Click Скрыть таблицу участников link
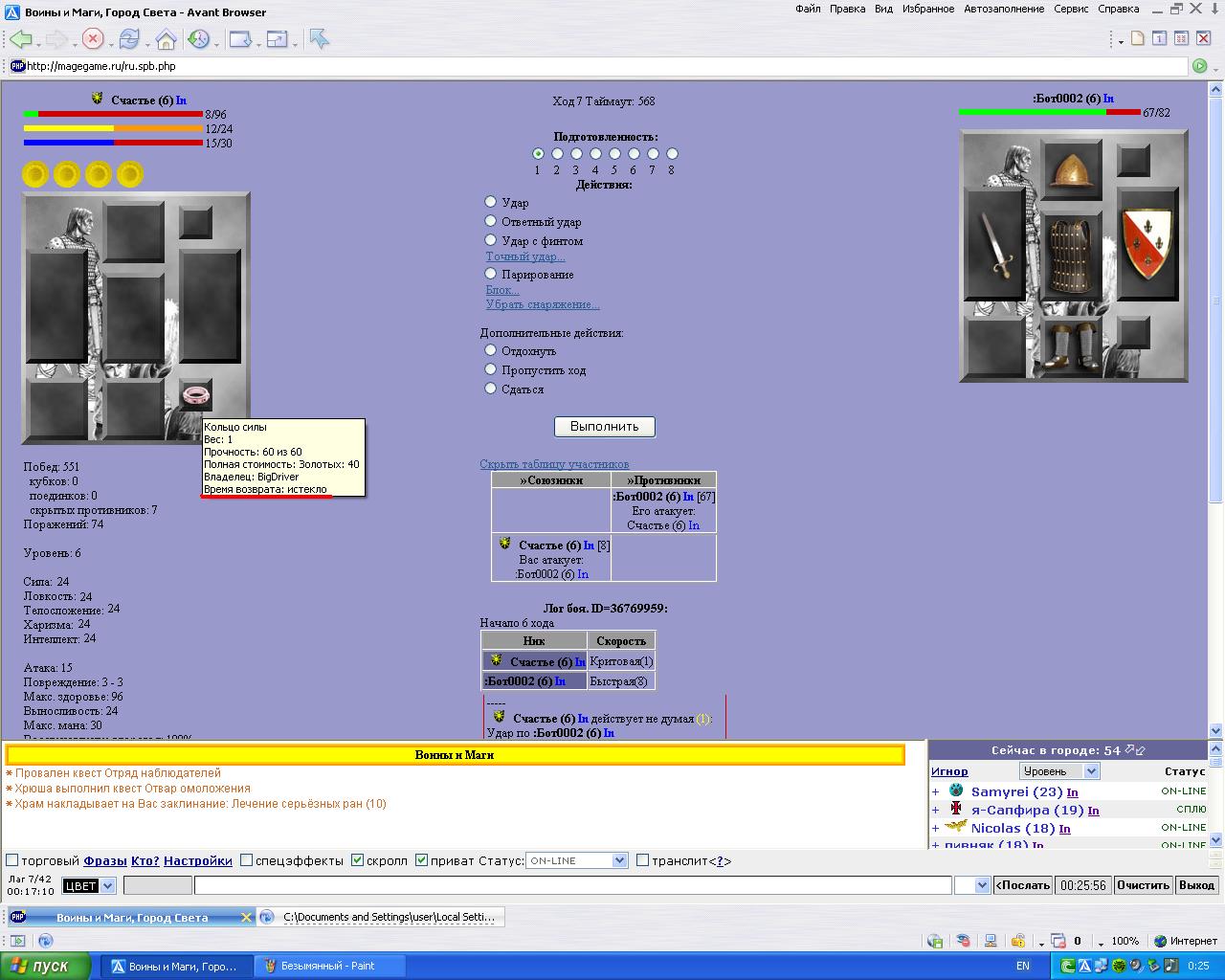 pos(554,464)
